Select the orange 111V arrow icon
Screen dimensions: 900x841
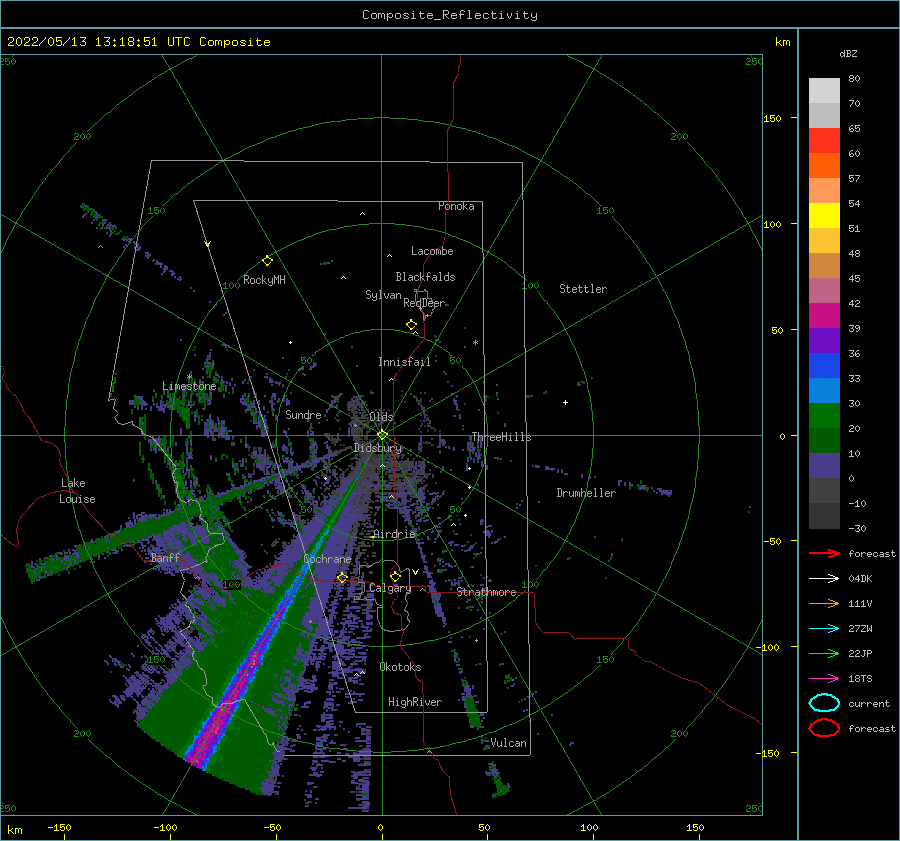pos(824,603)
